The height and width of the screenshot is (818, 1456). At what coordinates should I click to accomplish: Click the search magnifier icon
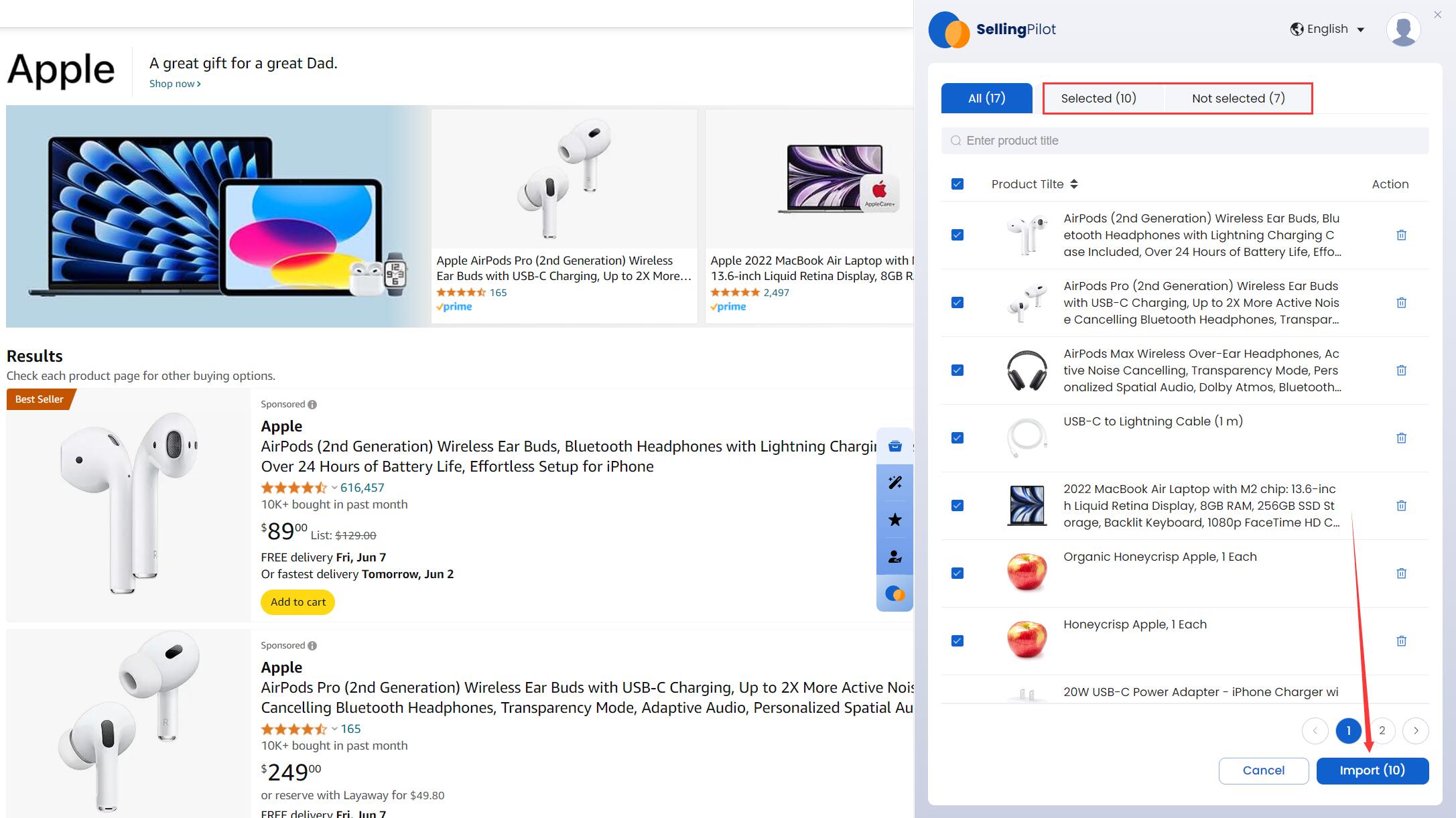point(956,141)
